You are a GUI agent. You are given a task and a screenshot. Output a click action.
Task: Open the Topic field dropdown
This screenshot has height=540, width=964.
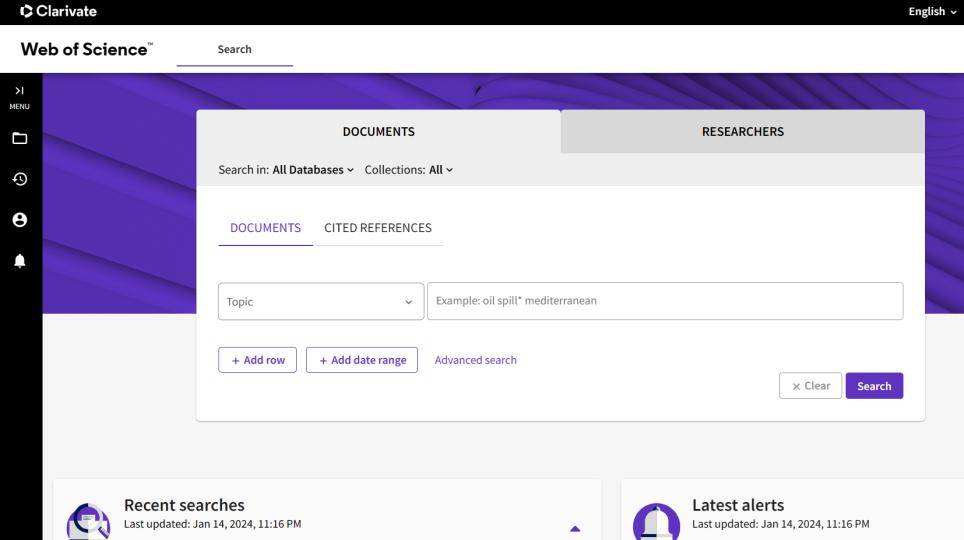coord(321,301)
